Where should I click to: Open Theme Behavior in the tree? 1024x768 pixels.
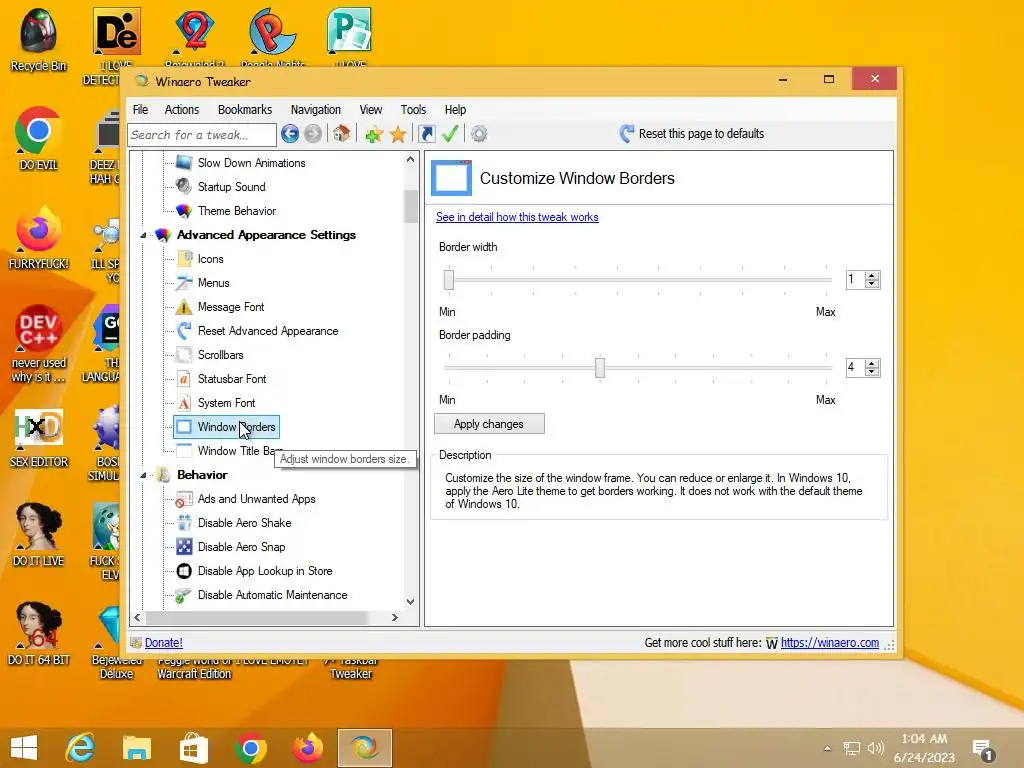click(237, 210)
